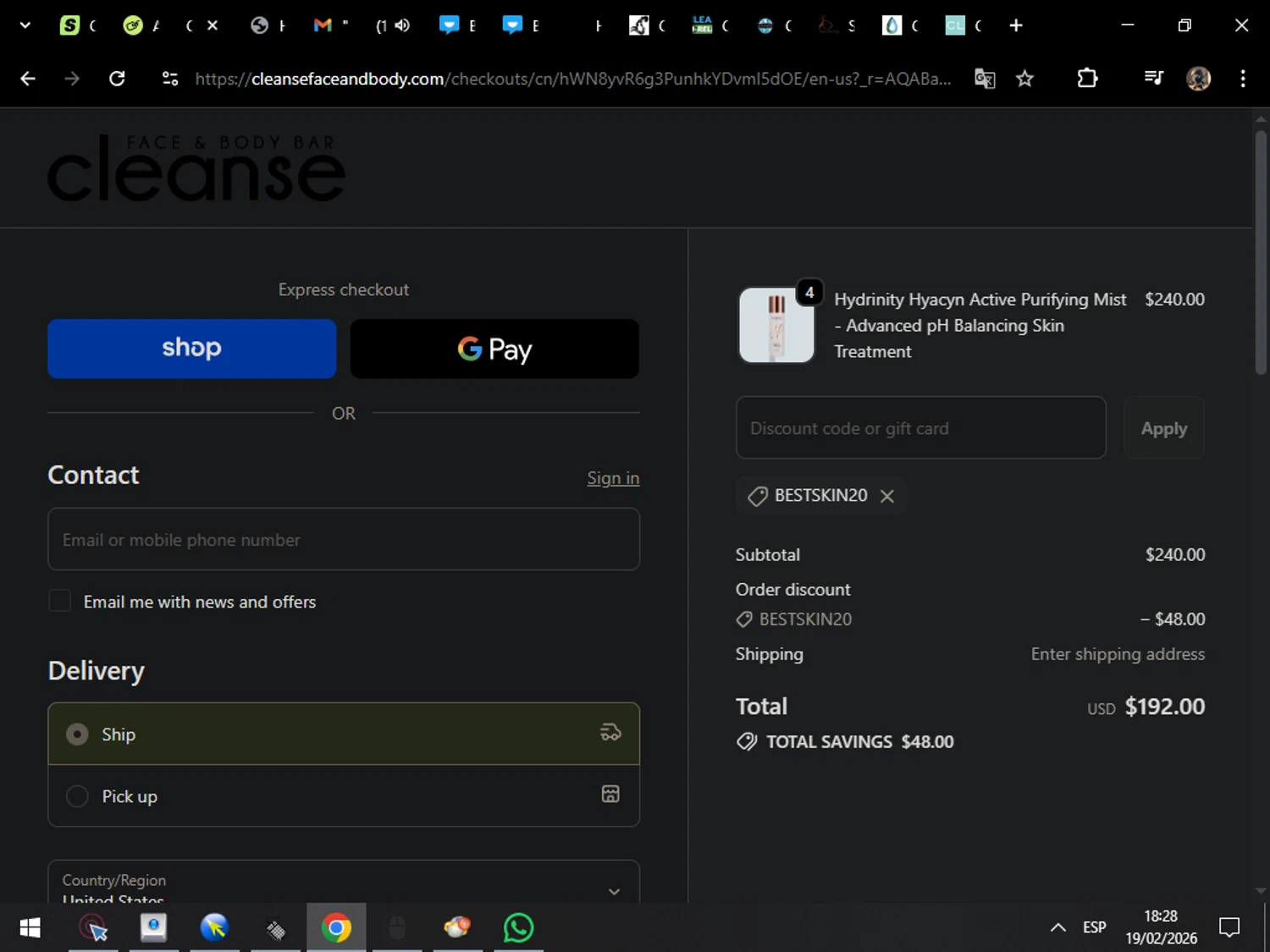Reload the checkout page

click(117, 79)
